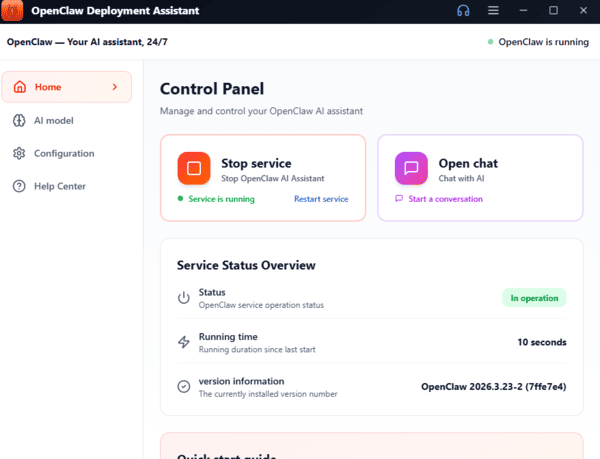Click the lightning Running time icon

(183, 342)
